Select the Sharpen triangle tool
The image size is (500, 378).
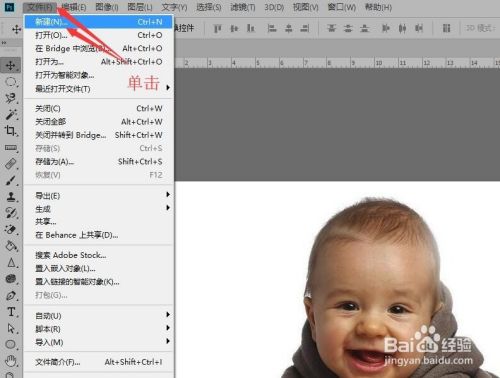11,263
